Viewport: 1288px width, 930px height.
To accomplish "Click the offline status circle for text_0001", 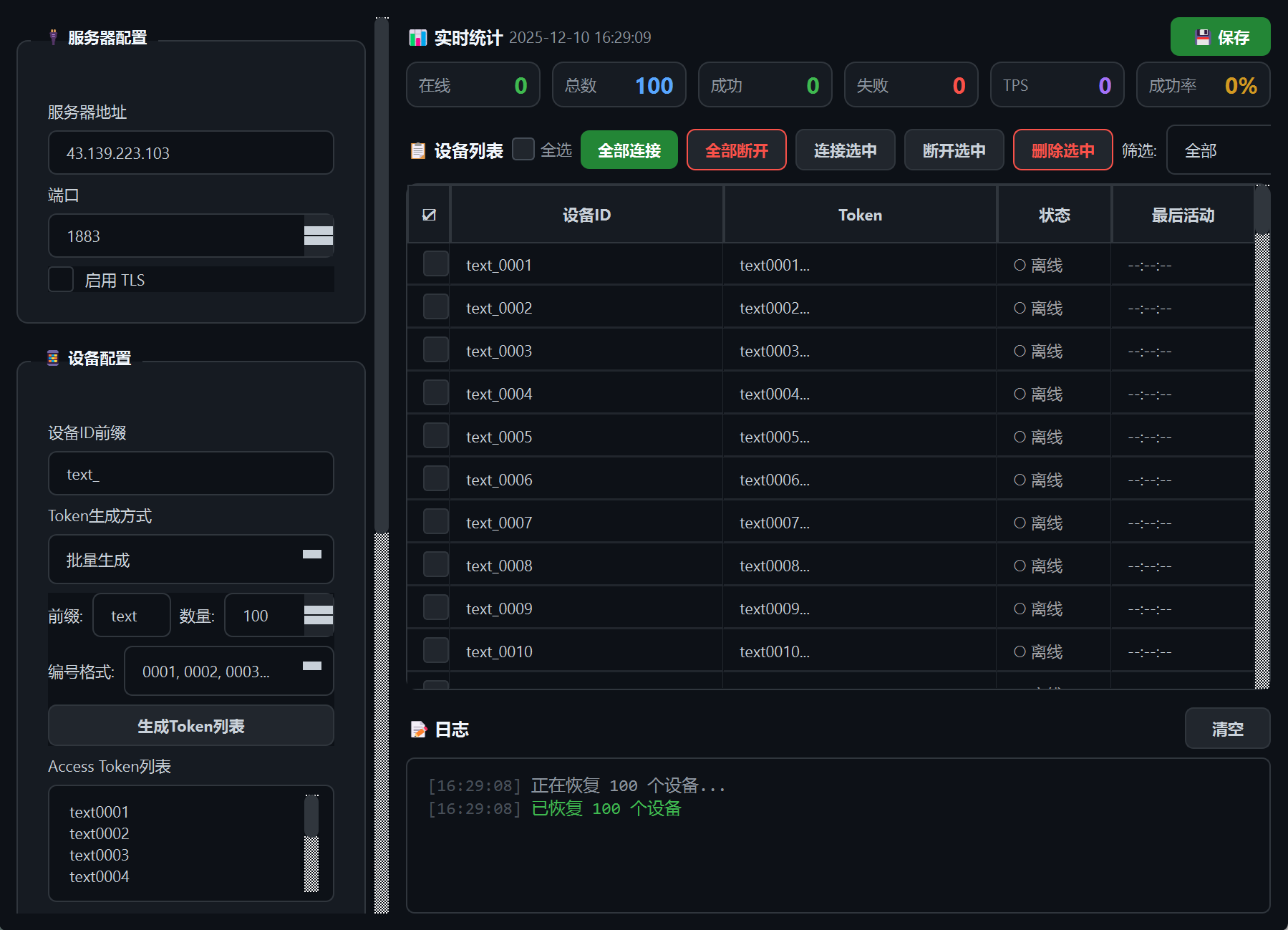I will (1019, 265).
